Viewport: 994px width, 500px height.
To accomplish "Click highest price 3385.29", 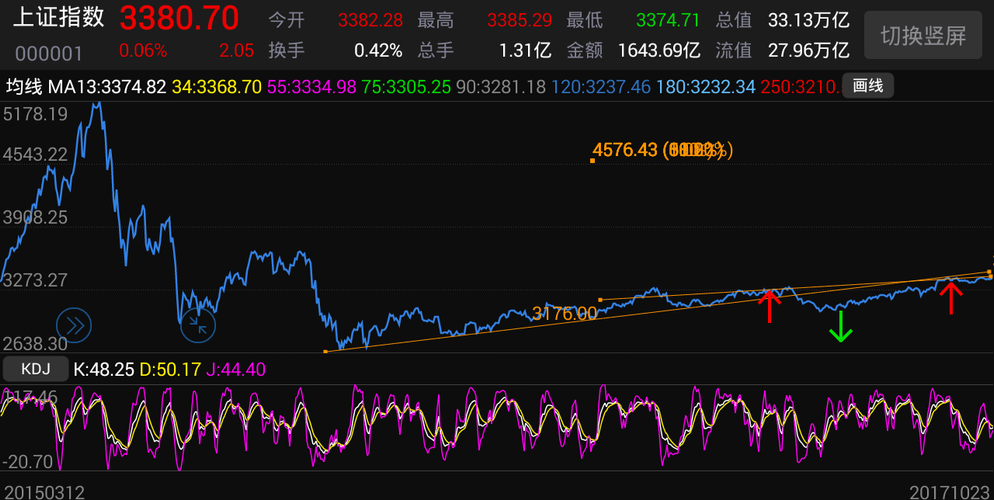I will tap(519, 20).
